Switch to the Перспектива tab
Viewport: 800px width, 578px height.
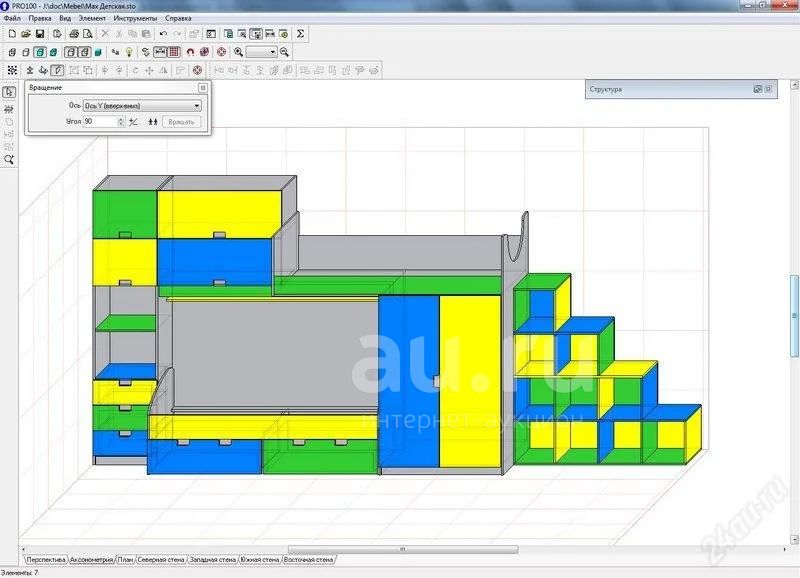pos(46,560)
